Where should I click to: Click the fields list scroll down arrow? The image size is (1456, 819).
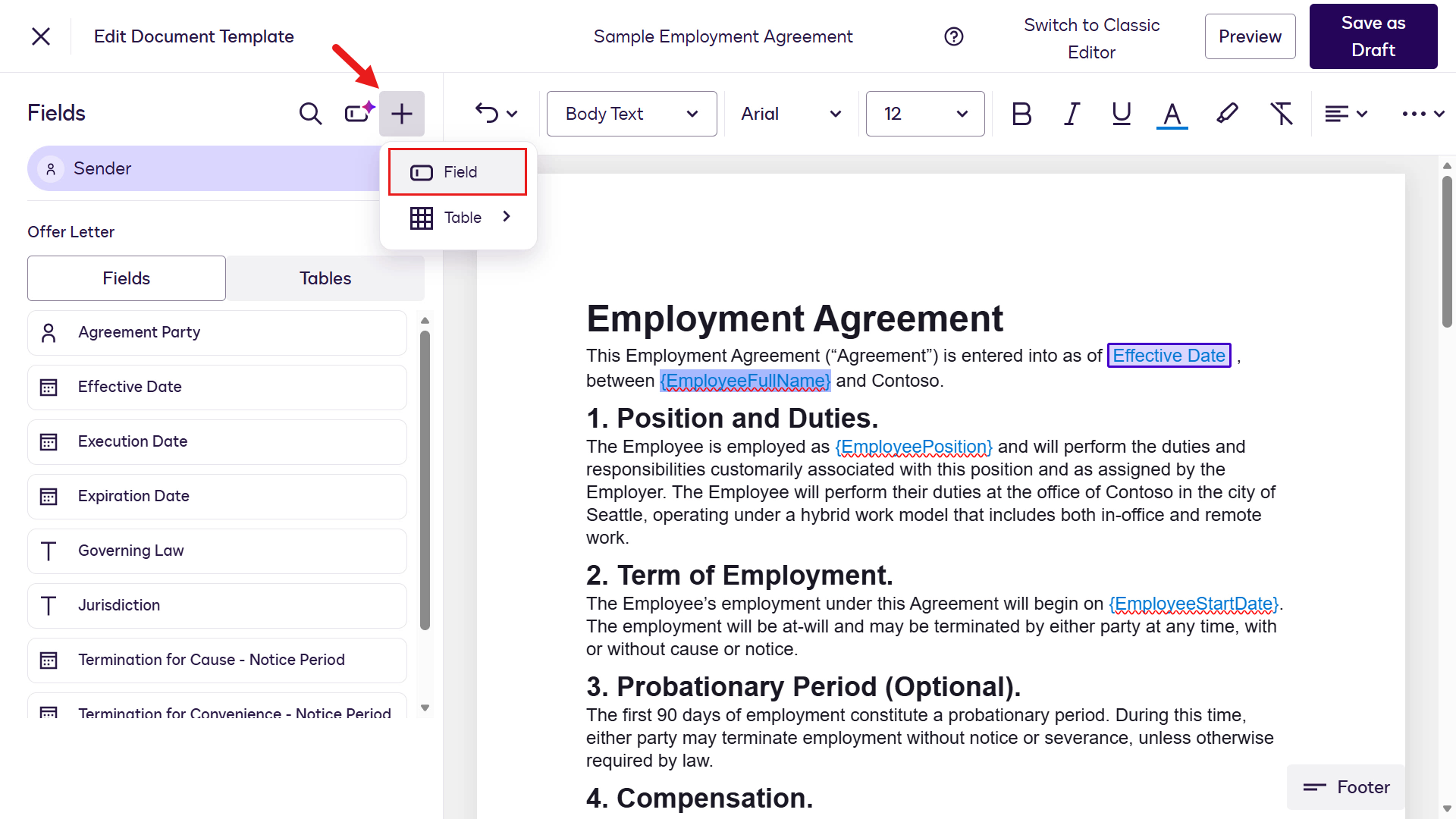pos(425,708)
